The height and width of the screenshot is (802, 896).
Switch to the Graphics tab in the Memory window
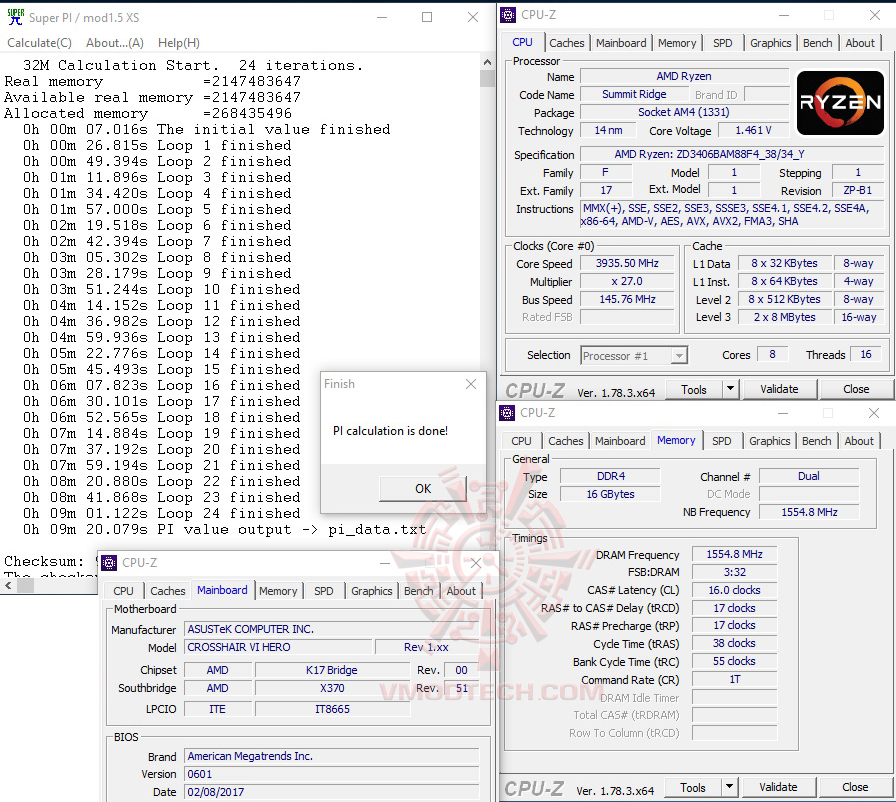[x=769, y=440]
